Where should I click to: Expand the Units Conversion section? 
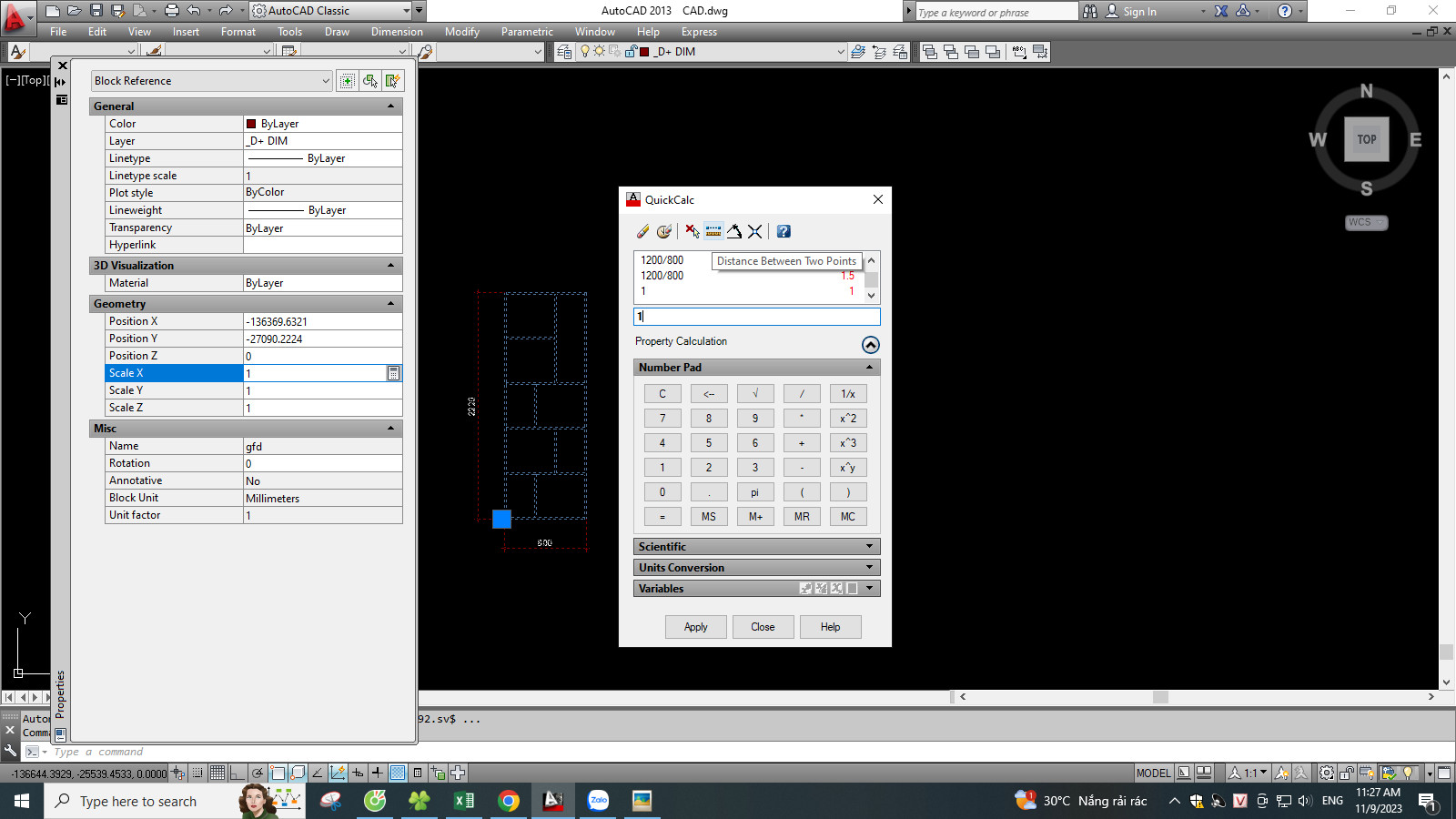pos(869,568)
